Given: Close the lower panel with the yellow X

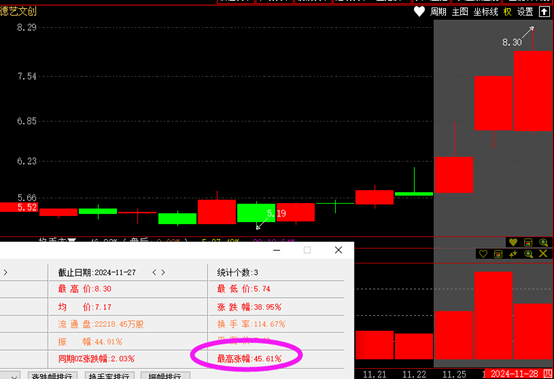Looking at the screenshot, I should coord(543,254).
